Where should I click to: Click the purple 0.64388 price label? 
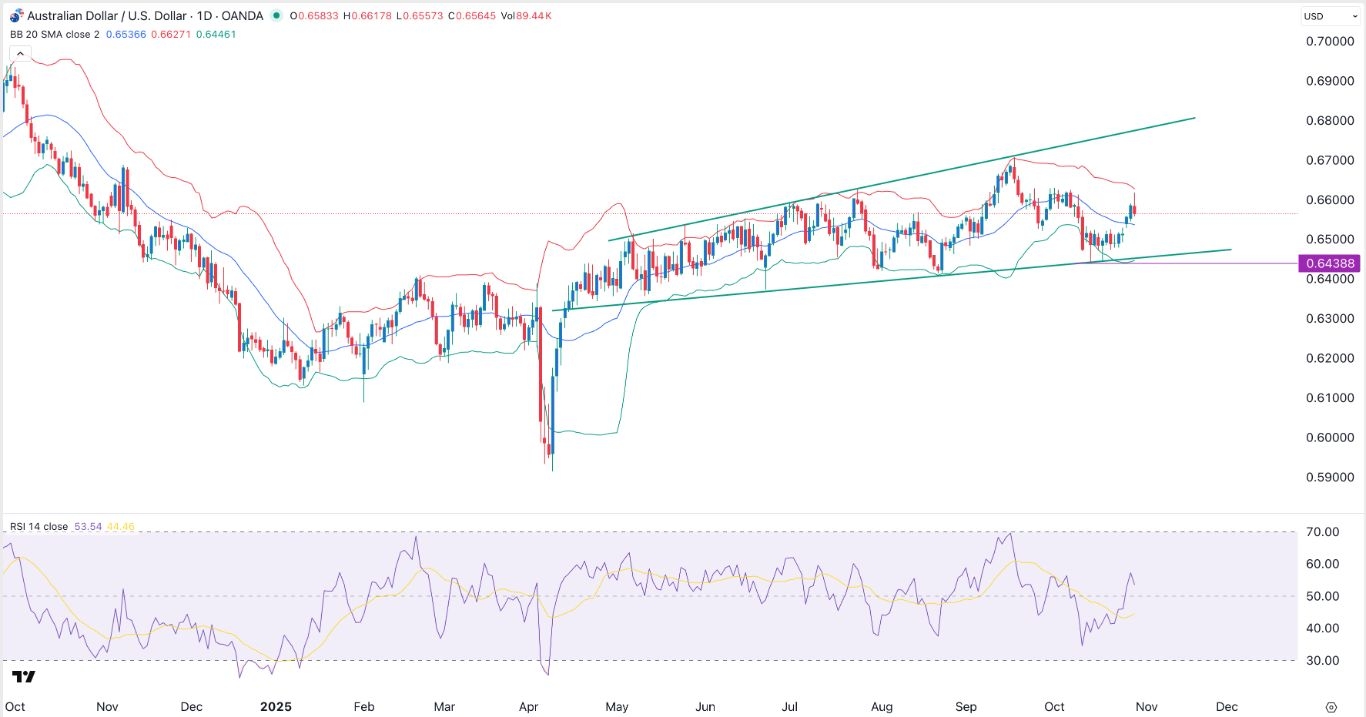[1330, 263]
